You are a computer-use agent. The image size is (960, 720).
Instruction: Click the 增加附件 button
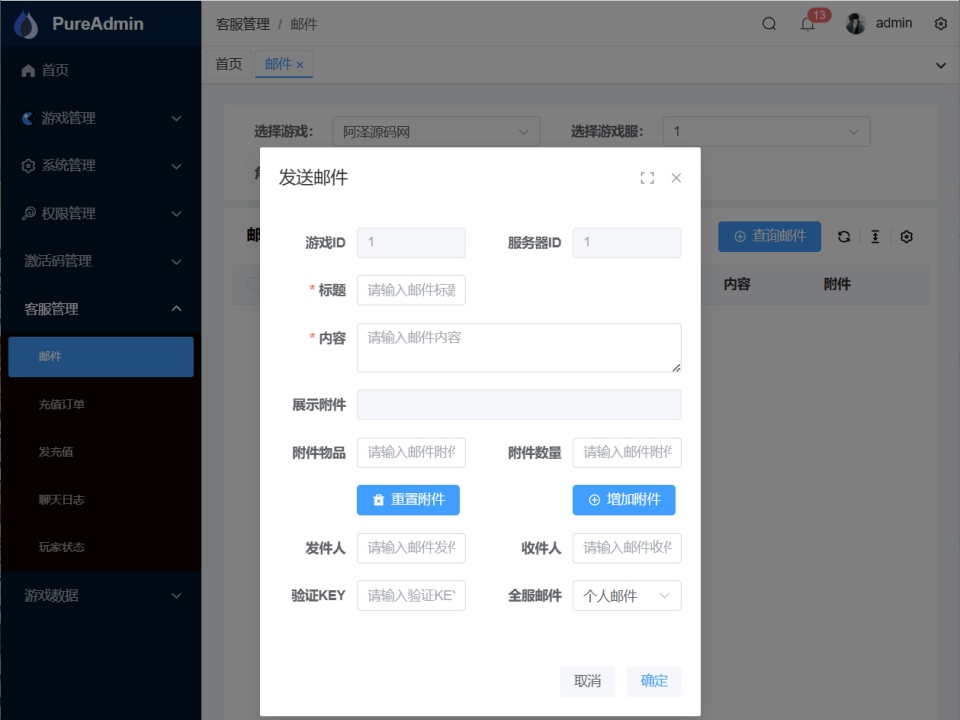(624, 500)
